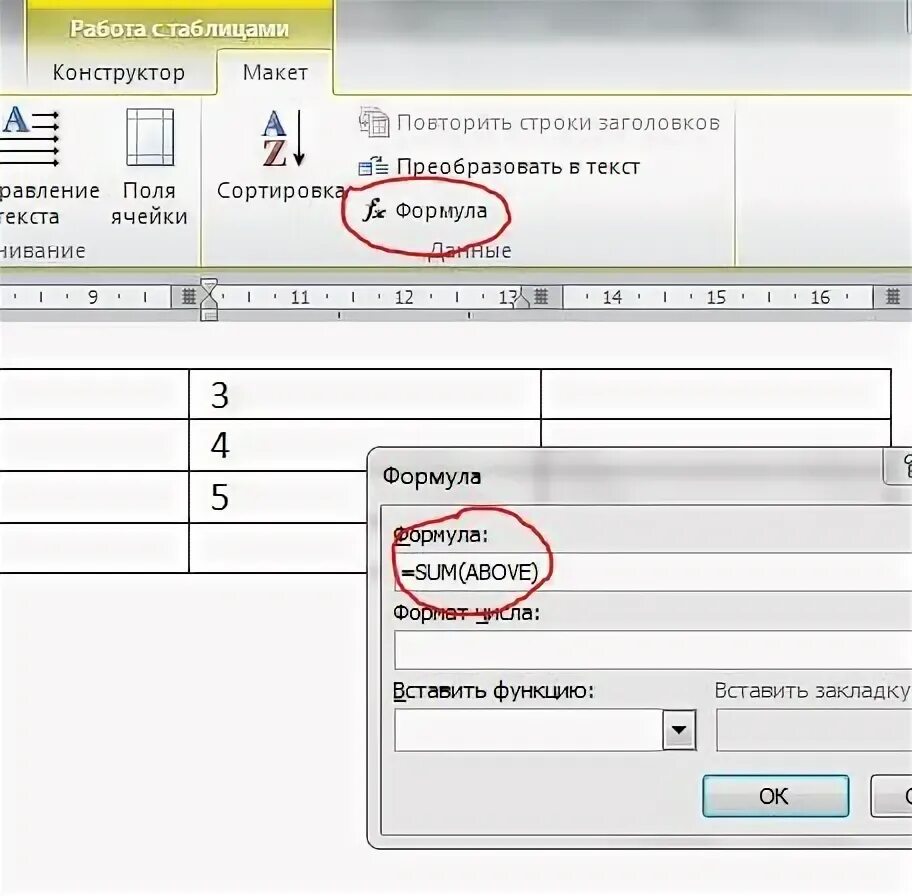
Task: Click the Формат числа input field
Action: [653, 650]
